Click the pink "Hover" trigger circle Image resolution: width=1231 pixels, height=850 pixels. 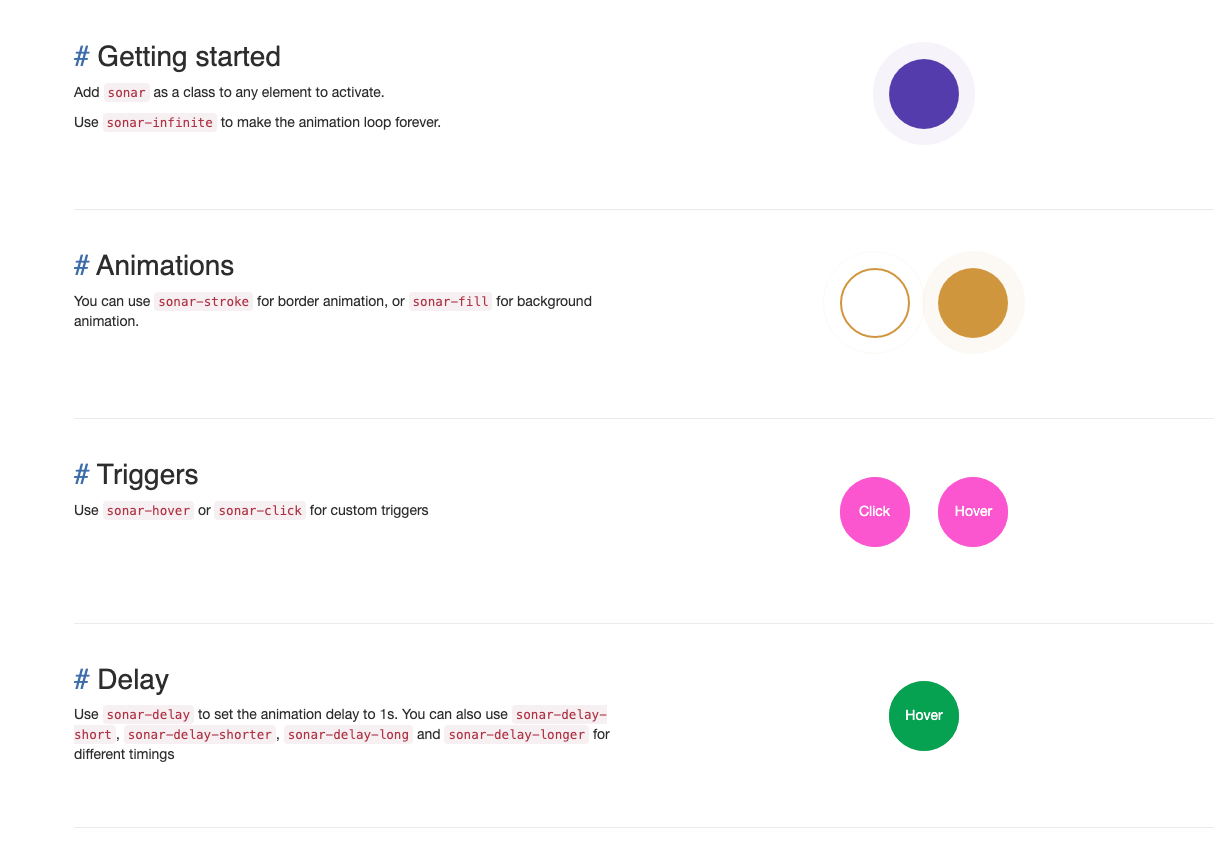(x=972, y=511)
